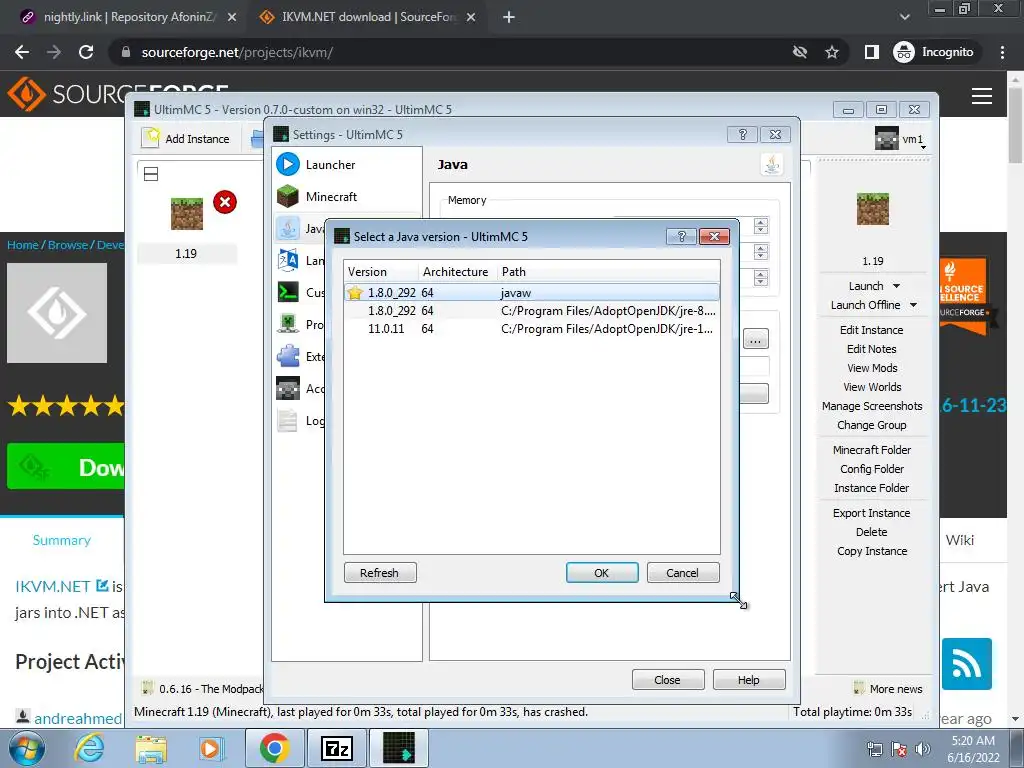The width and height of the screenshot is (1024, 768).
Task: Click the Settings window help title button
Action: pyautogui.click(x=743, y=135)
